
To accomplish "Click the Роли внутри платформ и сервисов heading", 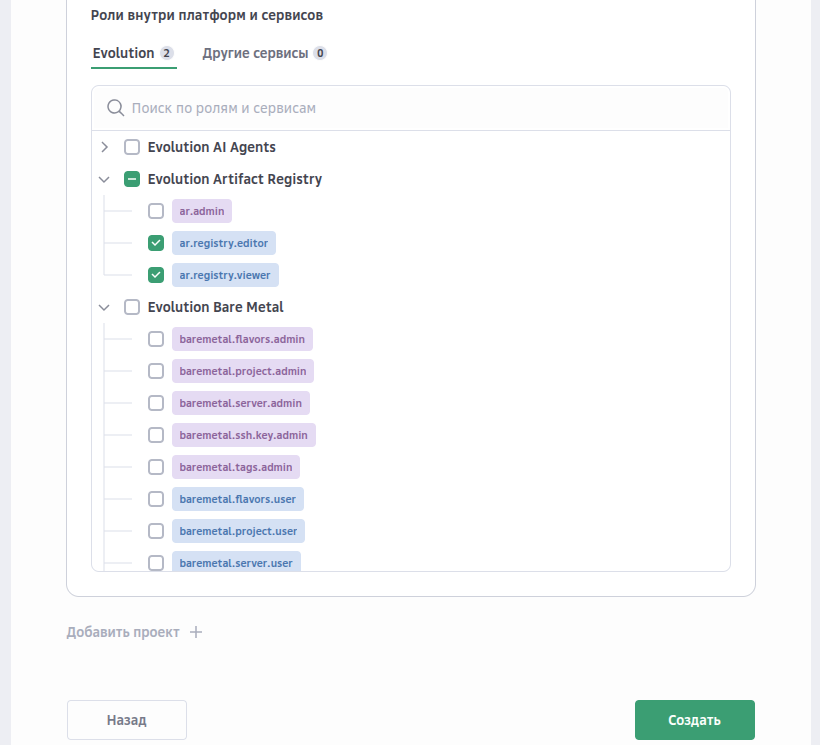I will [x=207, y=16].
